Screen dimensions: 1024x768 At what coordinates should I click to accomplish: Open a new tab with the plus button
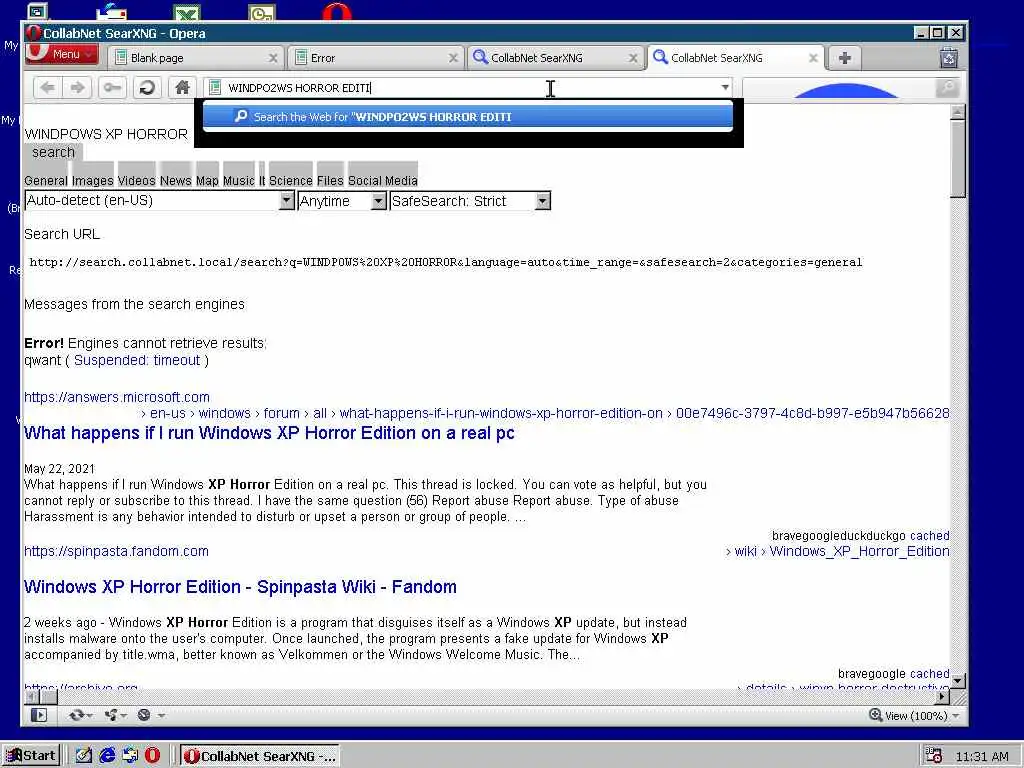[844, 58]
